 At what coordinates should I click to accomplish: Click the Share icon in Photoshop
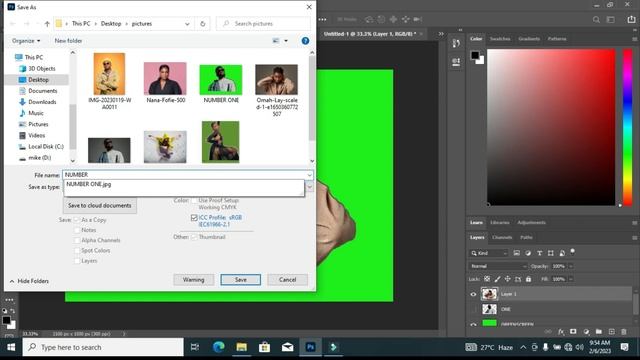(x=631, y=19)
